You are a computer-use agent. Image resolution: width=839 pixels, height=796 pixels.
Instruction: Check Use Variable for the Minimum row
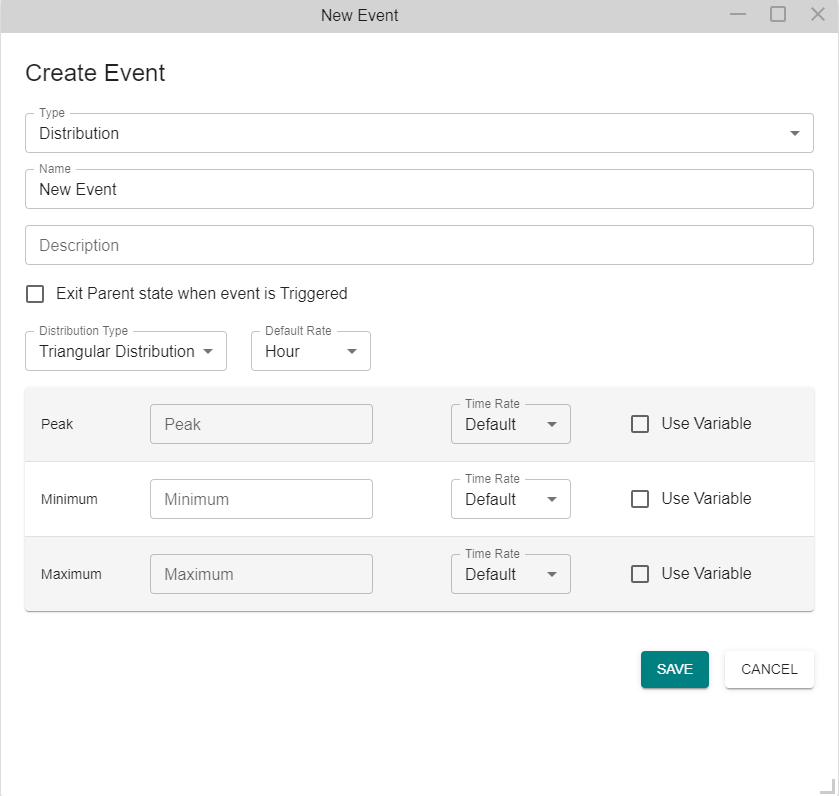tap(639, 499)
